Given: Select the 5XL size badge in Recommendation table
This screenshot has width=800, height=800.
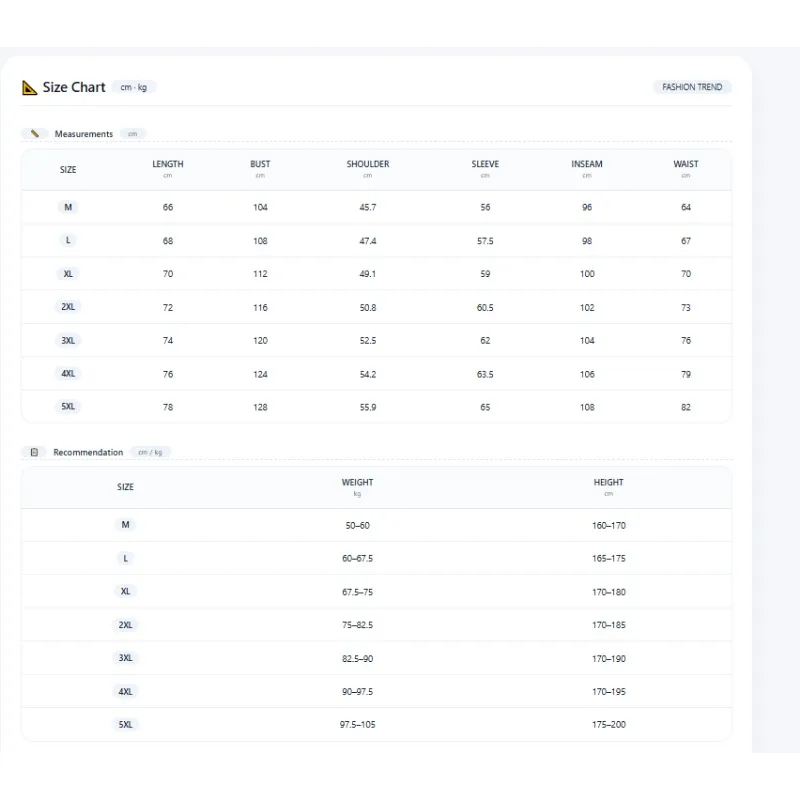Looking at the screenshot, I should click(x=126, y=724).
